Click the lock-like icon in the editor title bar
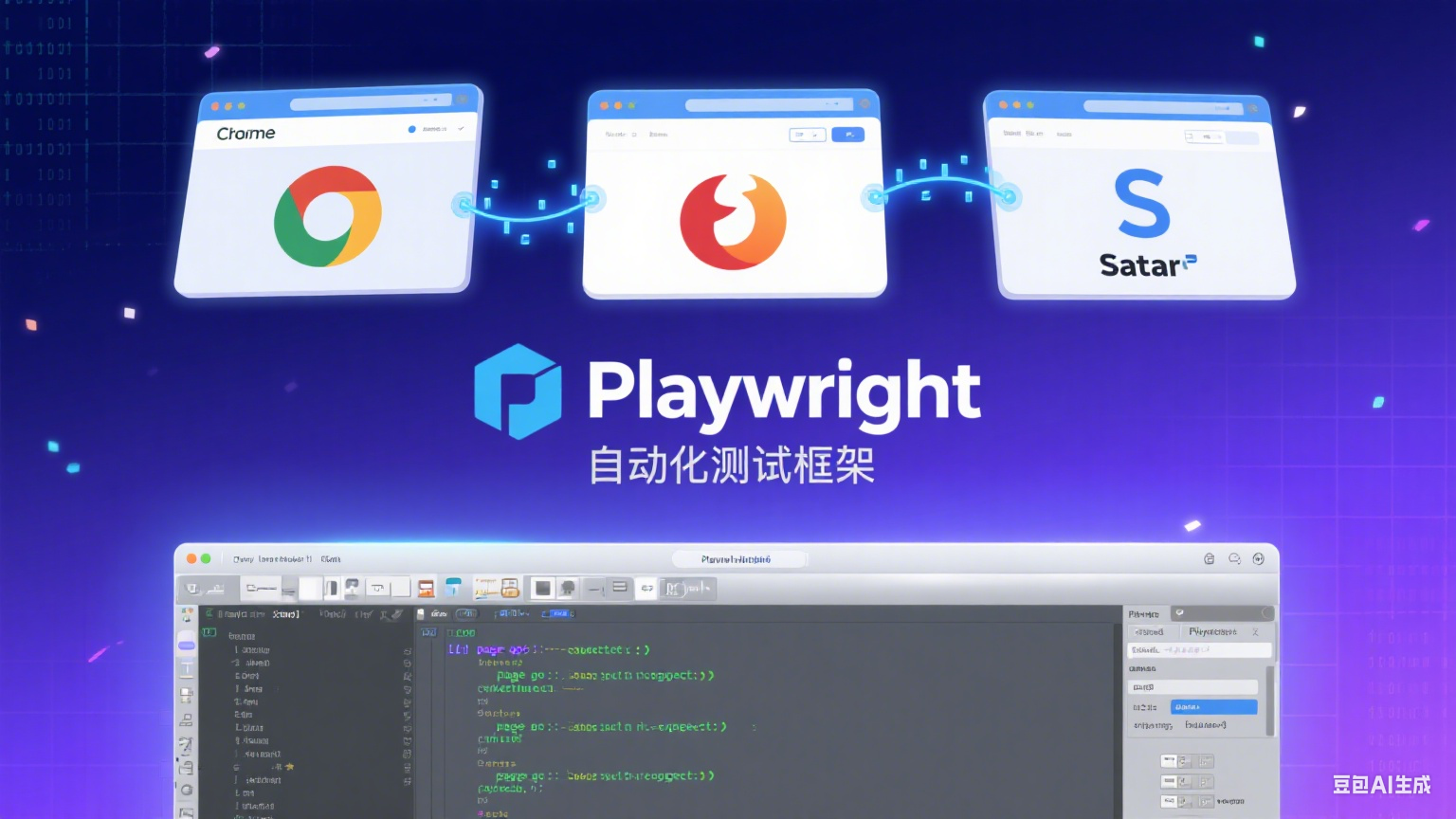 coord(1210,559)
